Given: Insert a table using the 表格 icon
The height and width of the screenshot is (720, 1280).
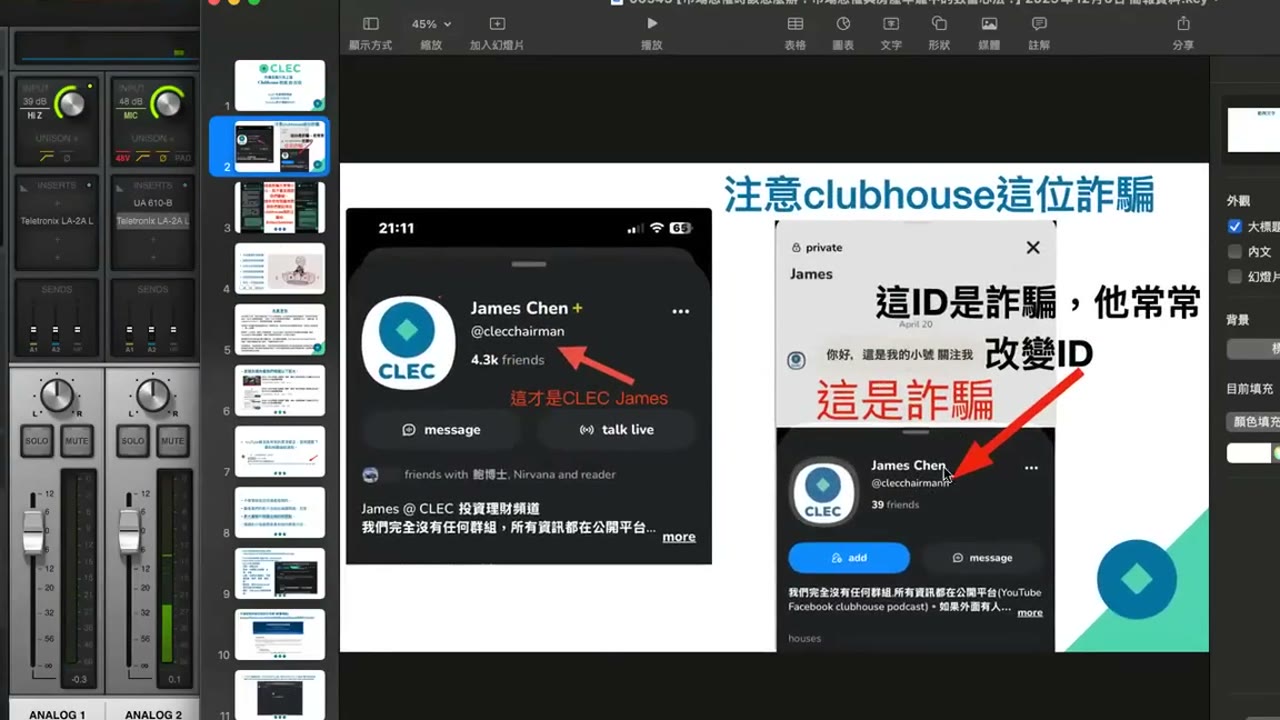Looking at the screenshot, I should tap(795, 24).
